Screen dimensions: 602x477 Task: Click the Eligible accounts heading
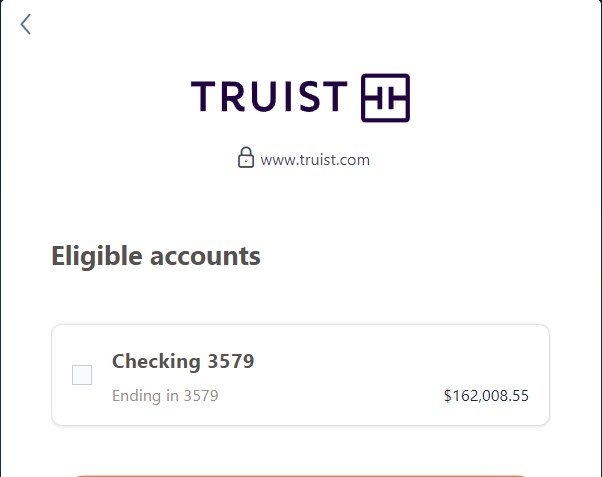coord(156,256)
